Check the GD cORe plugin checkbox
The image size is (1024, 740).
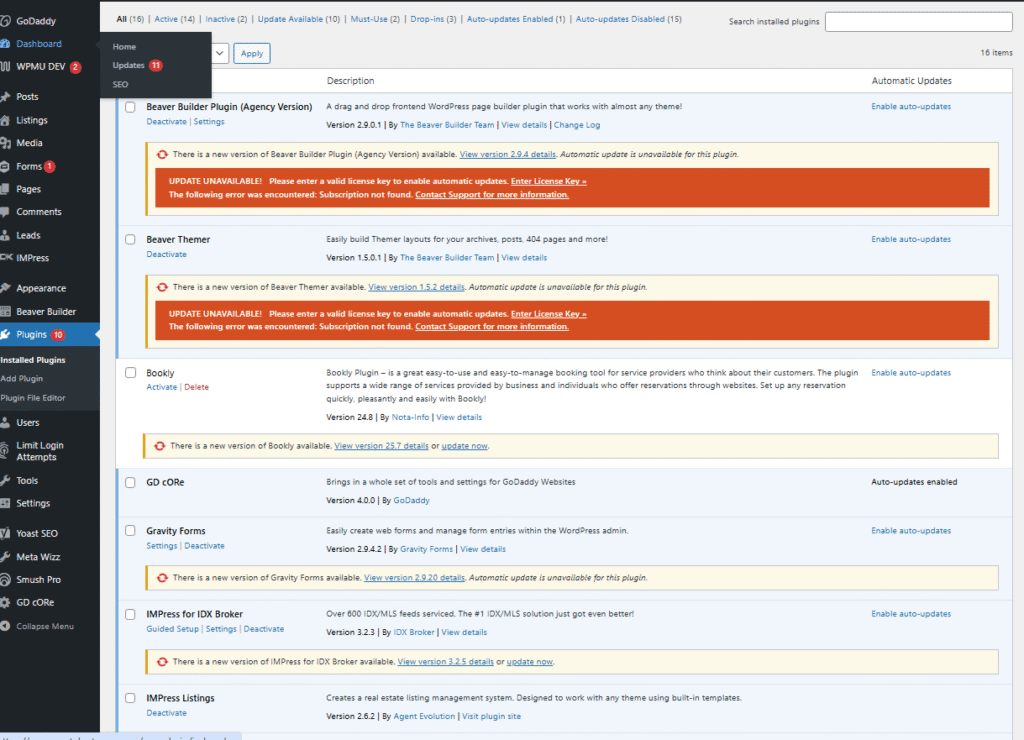[x=131, y=483]
